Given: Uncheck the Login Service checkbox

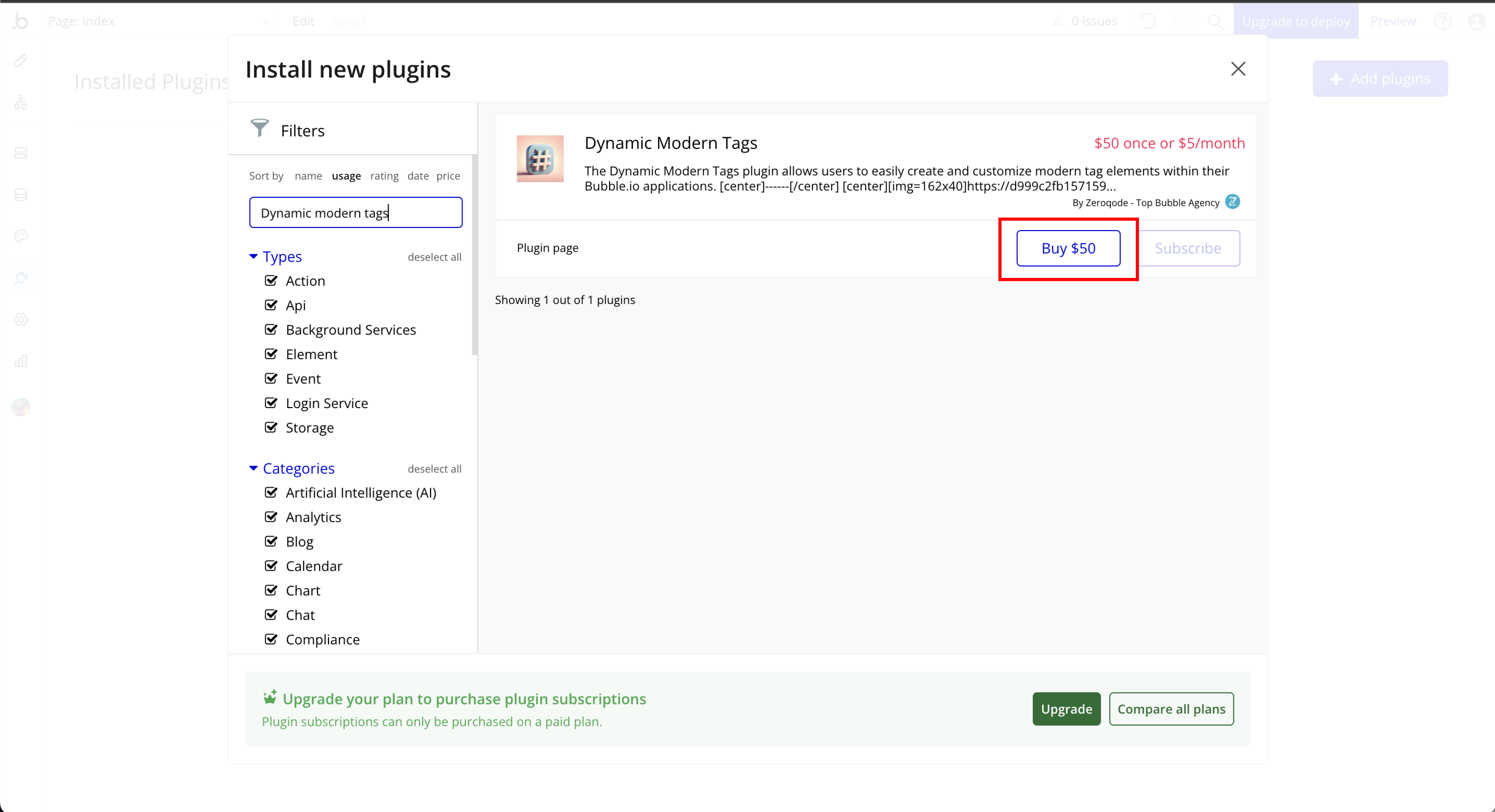Looking at the screenshot, I should click(x=271, y=403).
